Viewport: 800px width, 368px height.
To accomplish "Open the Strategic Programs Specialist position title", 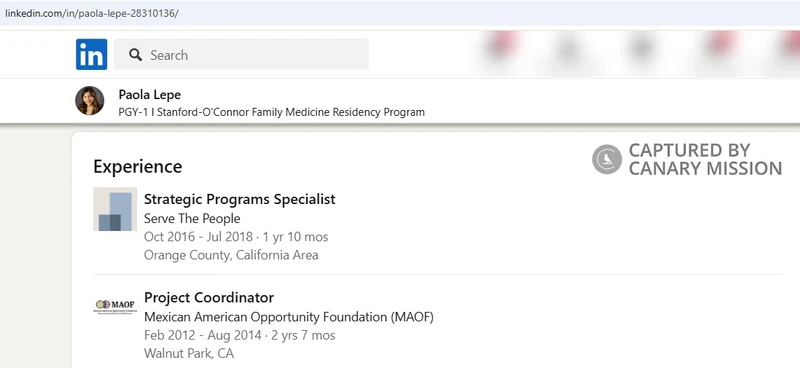I will tap(240, 199).
